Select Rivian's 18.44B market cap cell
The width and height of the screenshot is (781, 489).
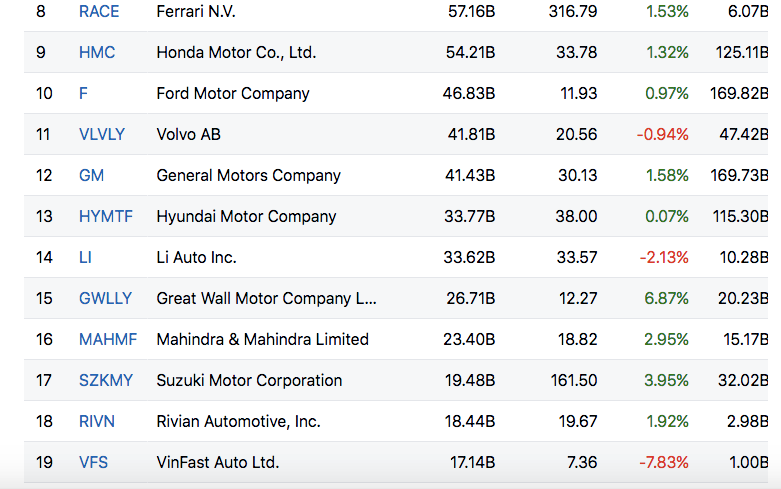(469, 421)
